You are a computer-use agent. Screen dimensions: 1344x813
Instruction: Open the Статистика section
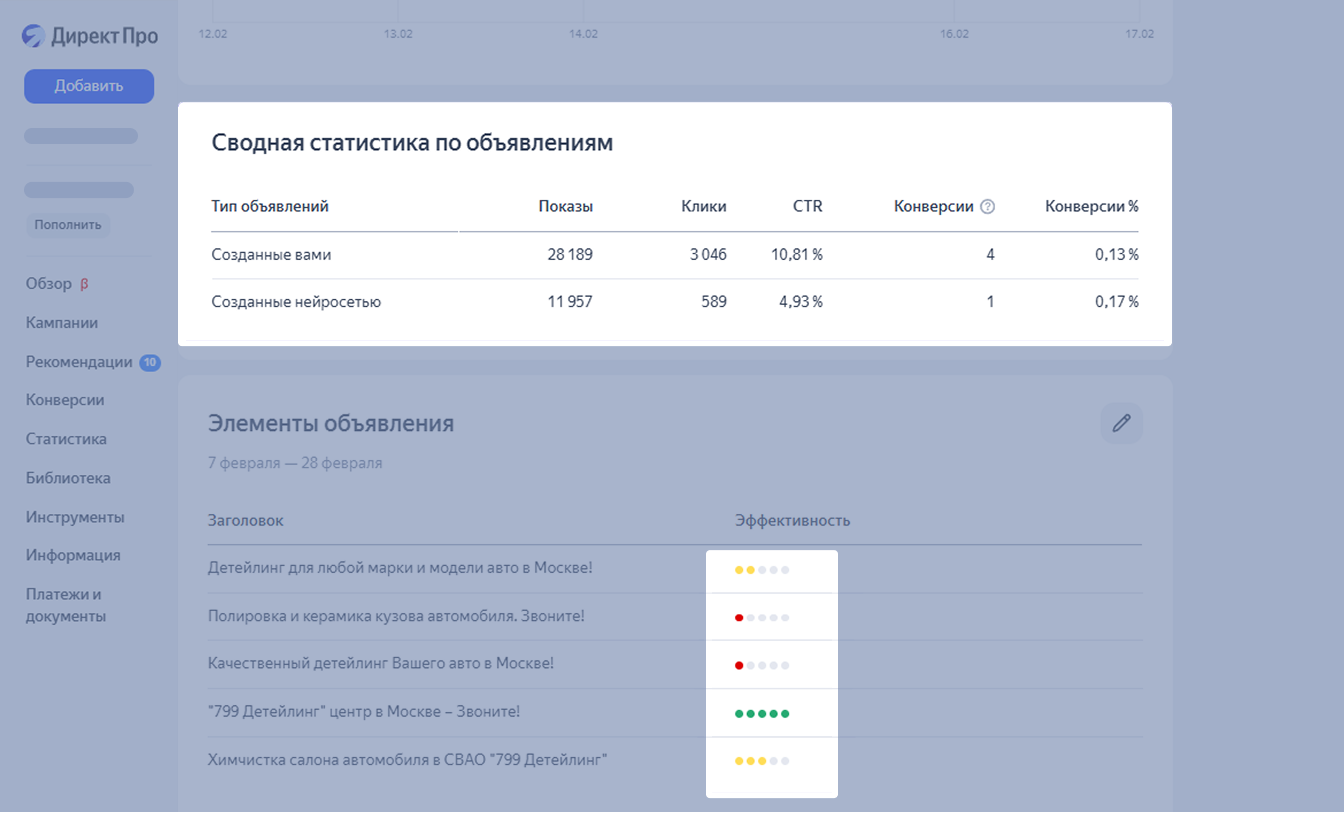(x=66, y=439)
